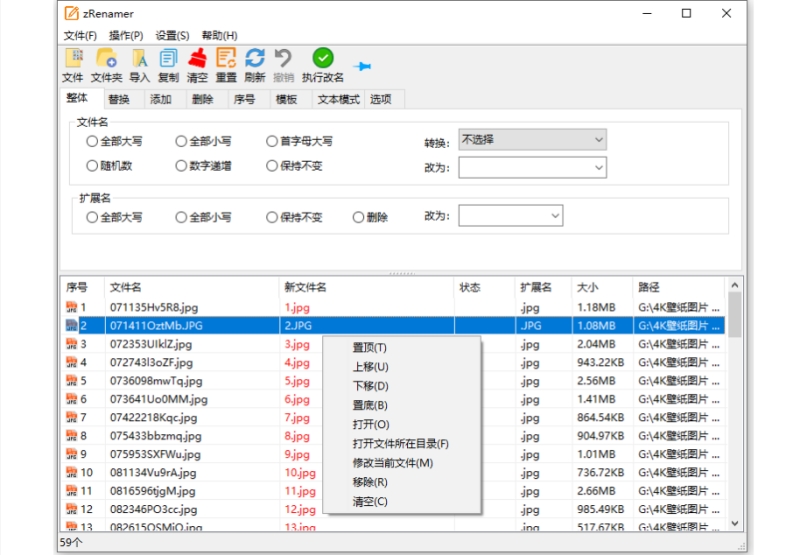Select 保持不变 radio under 文件名
The image size is (800, 555).
[x=272, y=166]
